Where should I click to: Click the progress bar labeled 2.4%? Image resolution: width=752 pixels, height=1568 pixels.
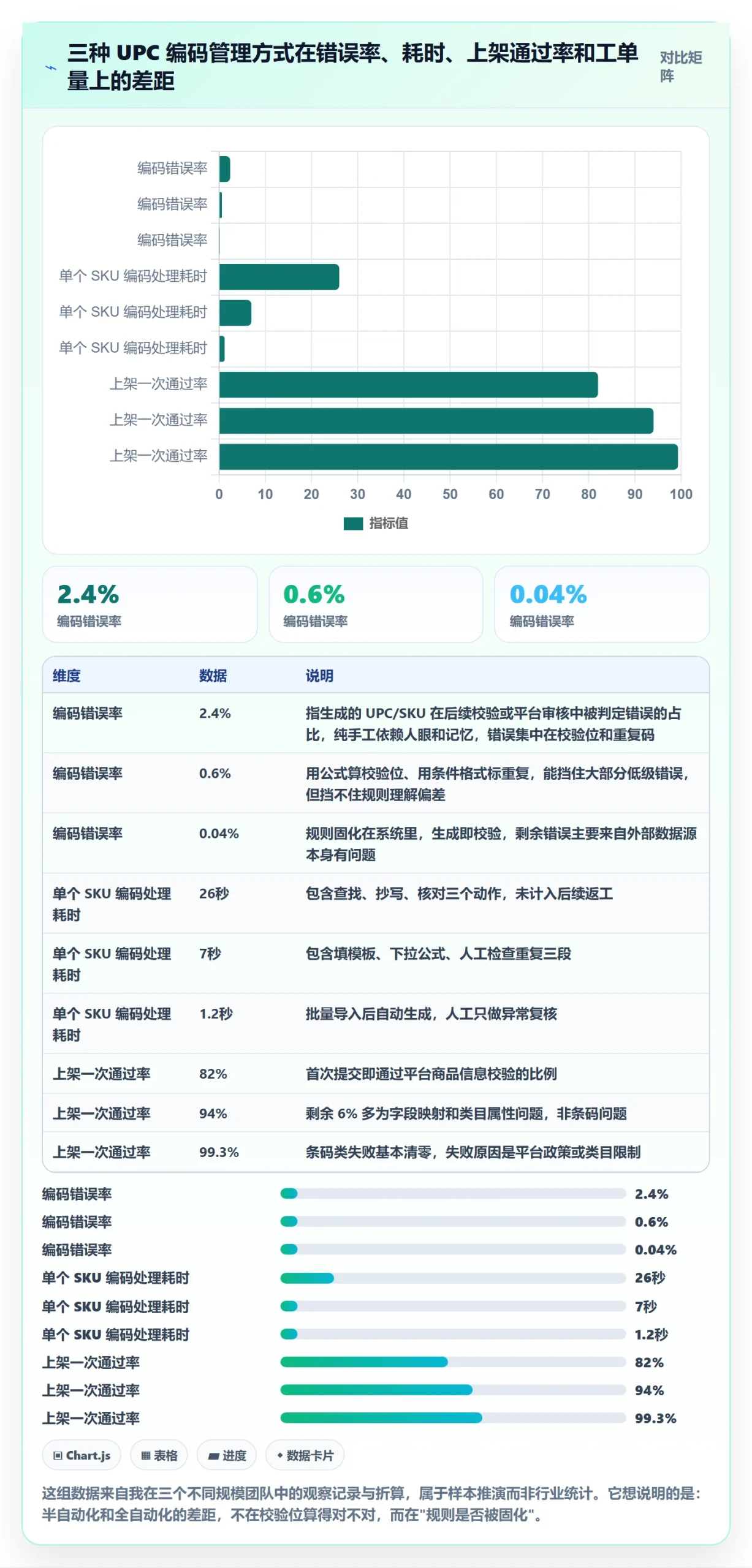coord(453,1193)
